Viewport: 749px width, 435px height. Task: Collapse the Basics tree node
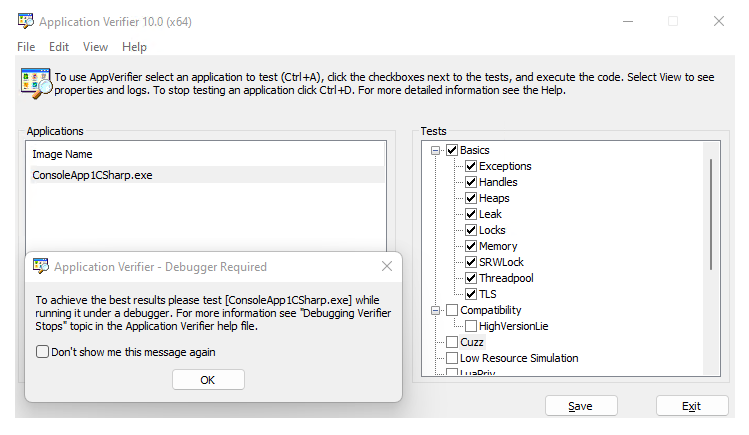tap(435, 150)
